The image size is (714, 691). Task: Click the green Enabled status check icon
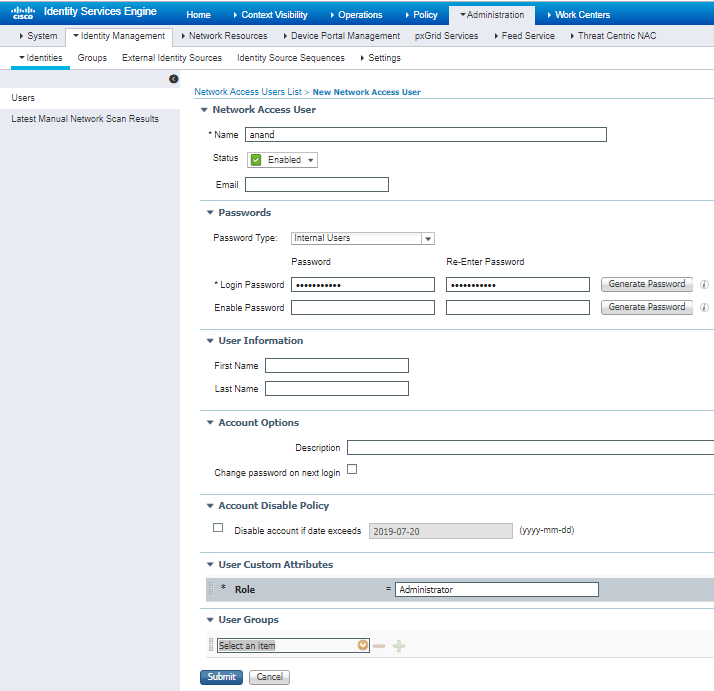click(256, 160)
